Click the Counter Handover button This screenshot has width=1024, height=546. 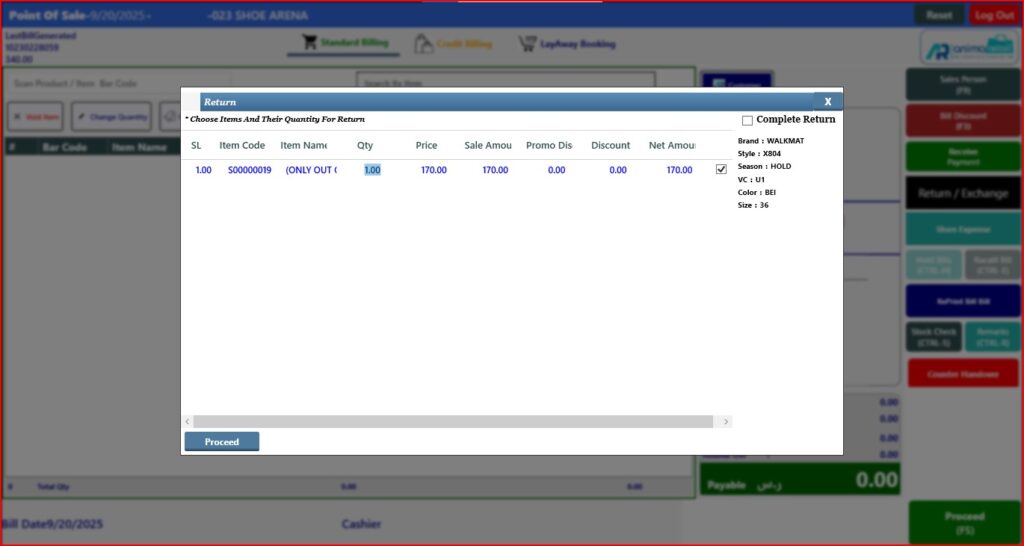[962, 373]
